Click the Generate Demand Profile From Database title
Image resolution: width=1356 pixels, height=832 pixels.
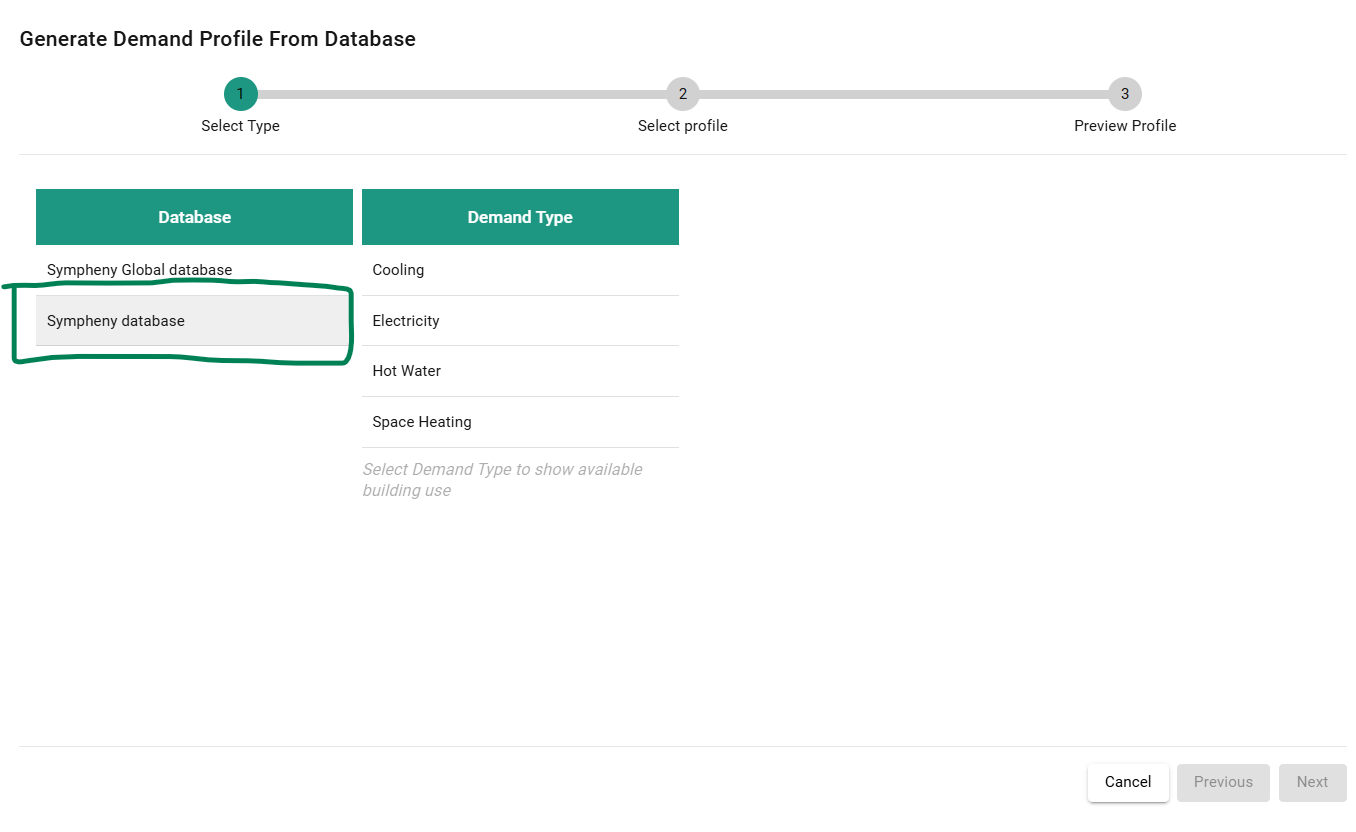coord(218,39)
